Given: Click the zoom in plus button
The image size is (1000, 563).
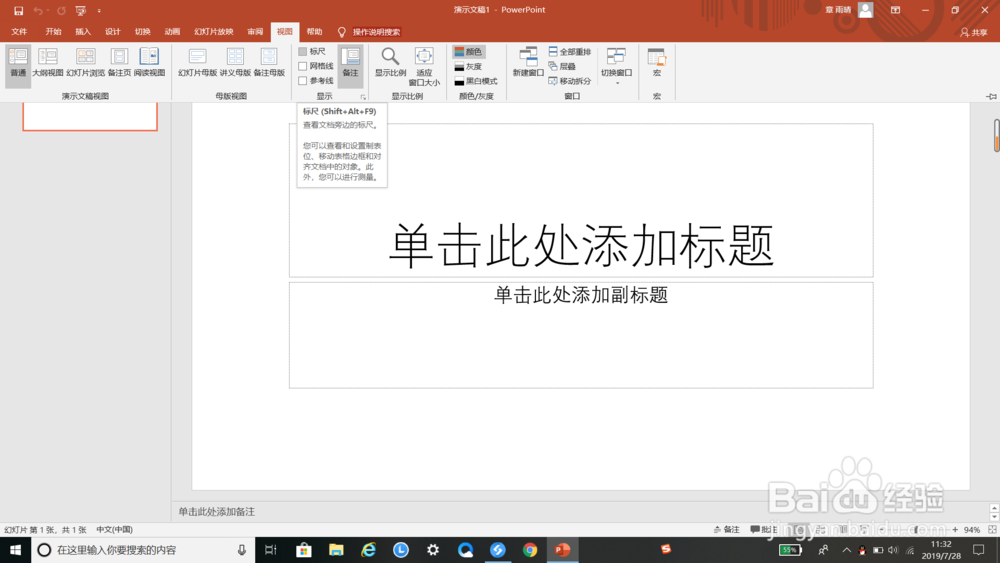Looking at the screenshot, I should pos(955,529).
